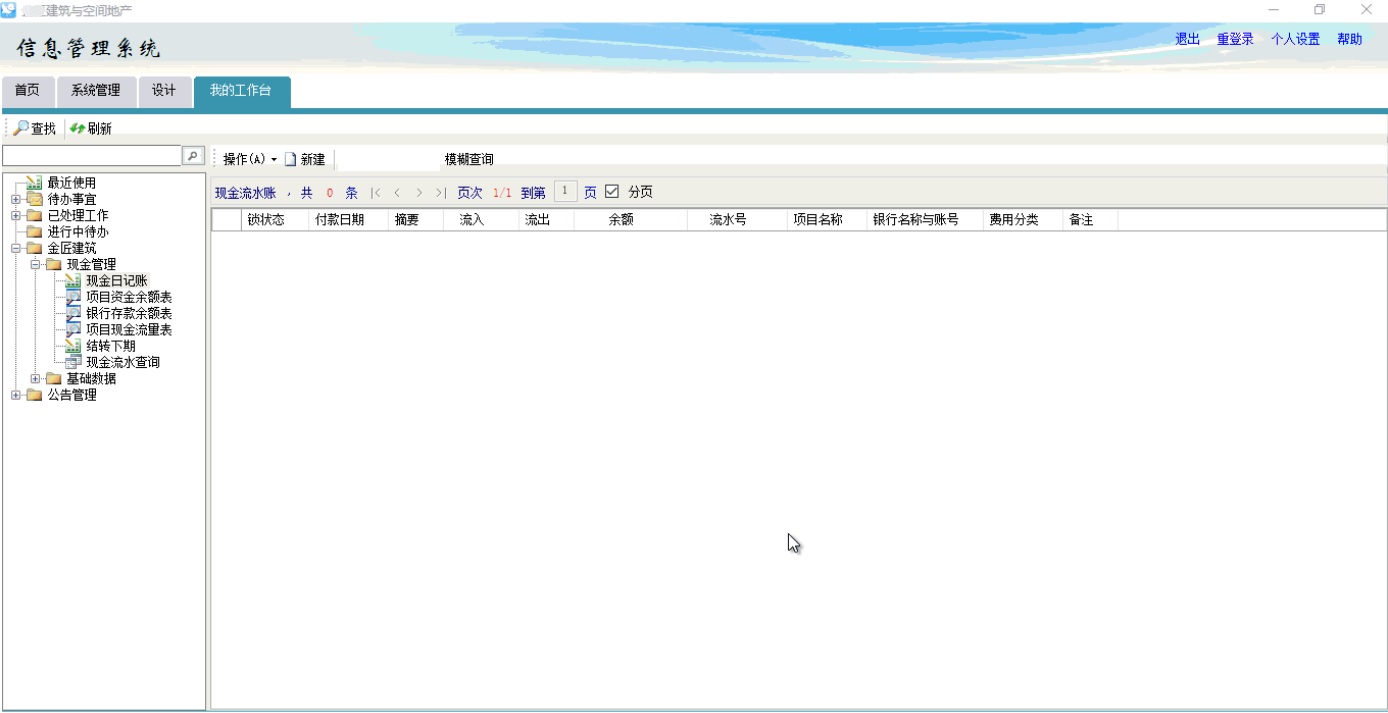Expand the 待办事宜 tree node
The height and width of the screenshot is (713, 1388).
[x=16, y=199]
